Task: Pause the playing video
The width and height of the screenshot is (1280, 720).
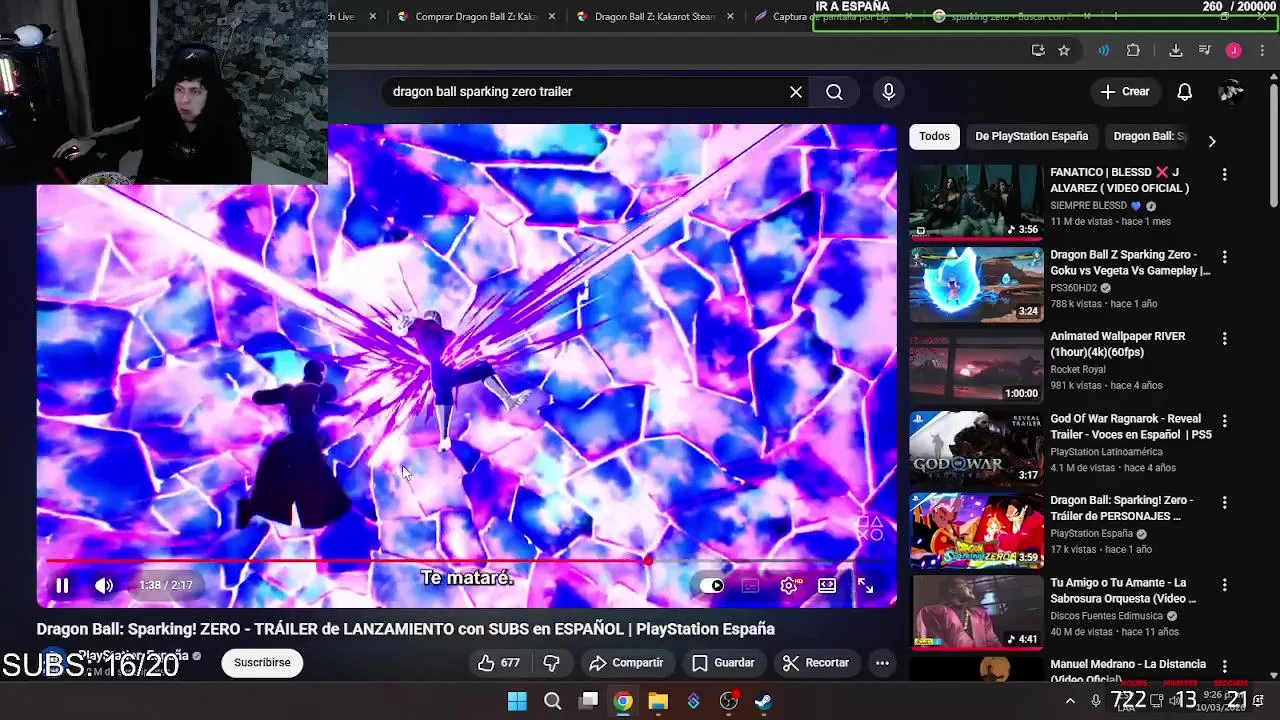Action: (x=62, y=586)
